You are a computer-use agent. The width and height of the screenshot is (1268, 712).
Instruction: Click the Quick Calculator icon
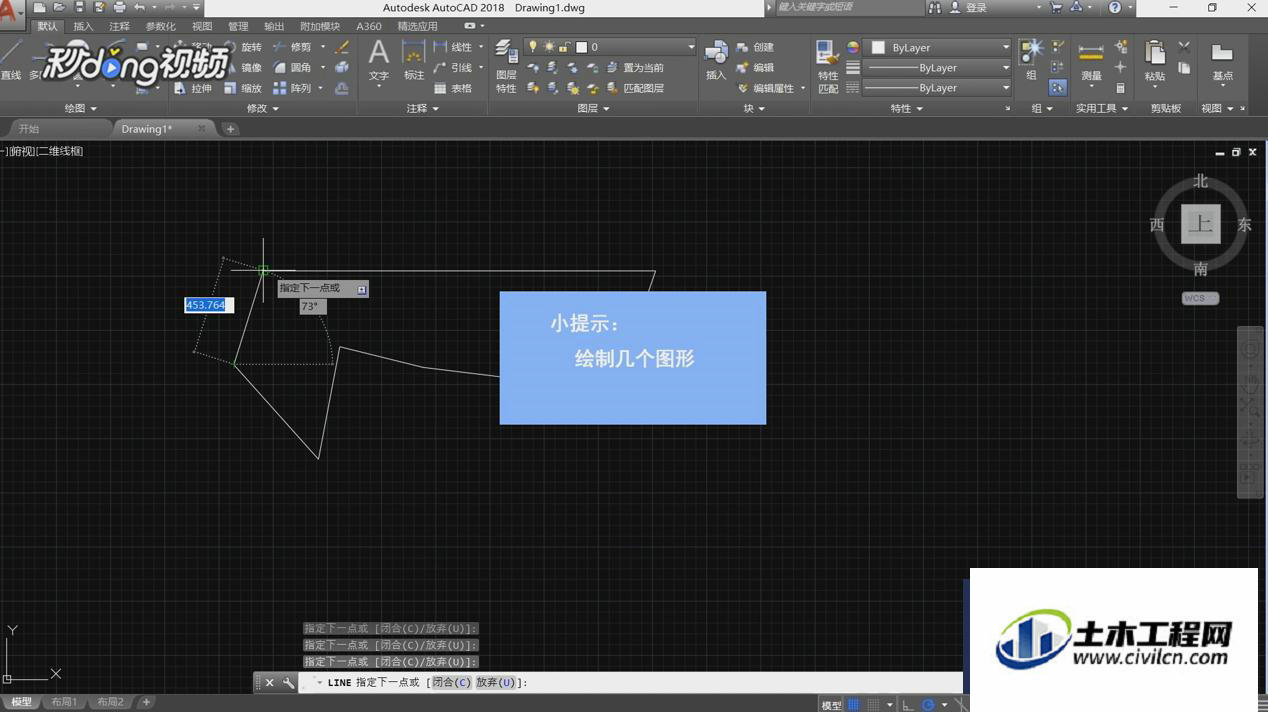click(x=1121, y=88)
